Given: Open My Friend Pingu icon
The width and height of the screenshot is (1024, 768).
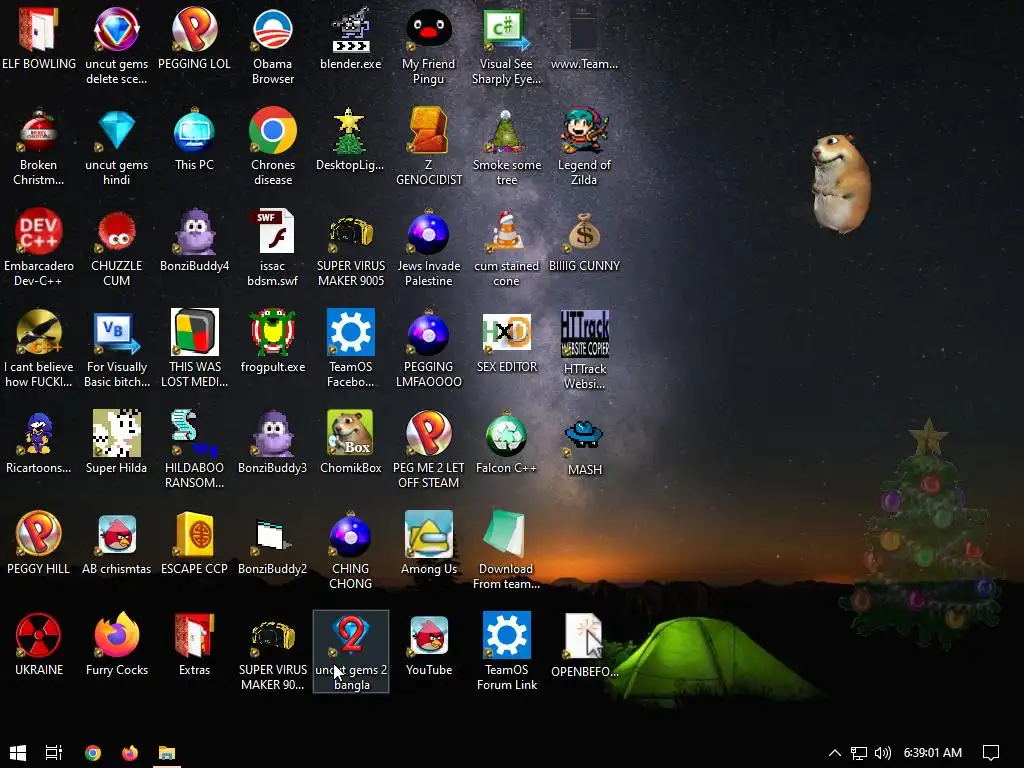Looking at the screenshot, I should click(x=428, y=31).
